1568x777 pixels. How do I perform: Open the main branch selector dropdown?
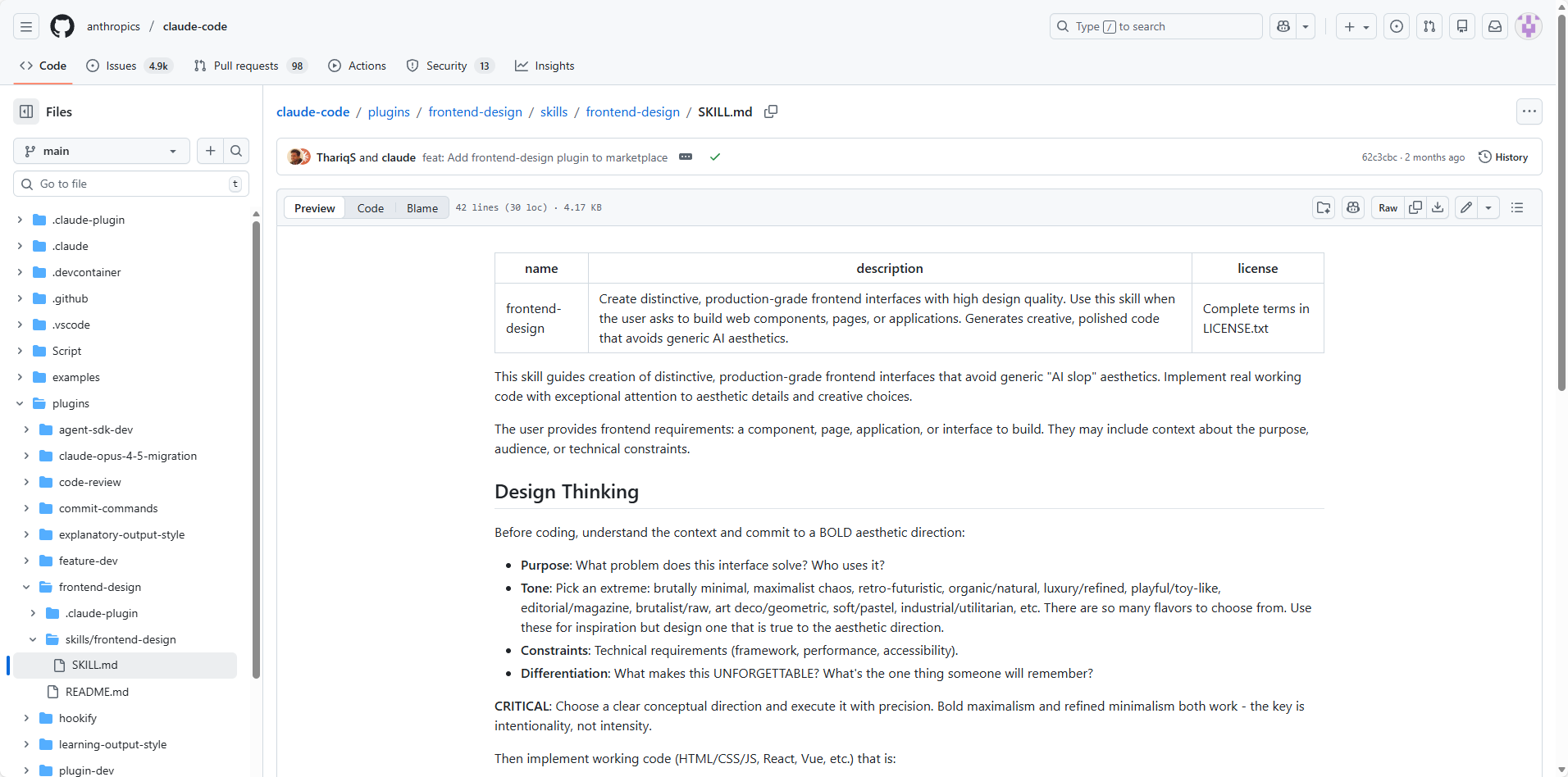tap(102, 151)
